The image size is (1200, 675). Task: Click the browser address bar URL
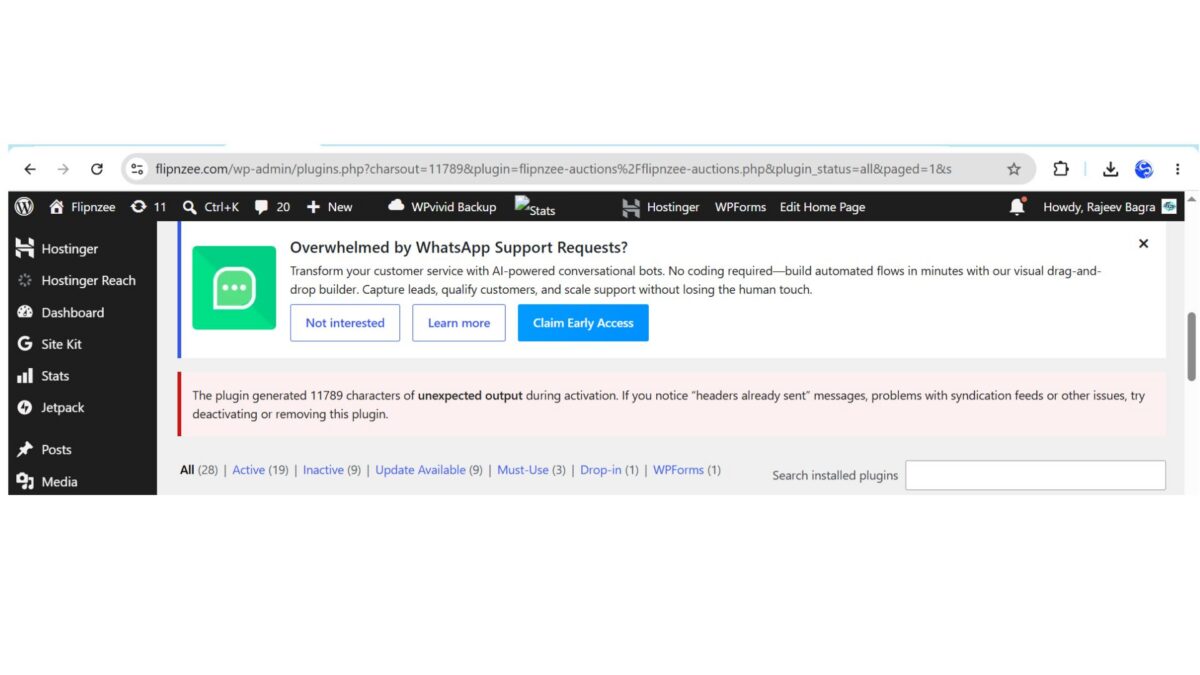pyautogui.click(x=553, y=169)
